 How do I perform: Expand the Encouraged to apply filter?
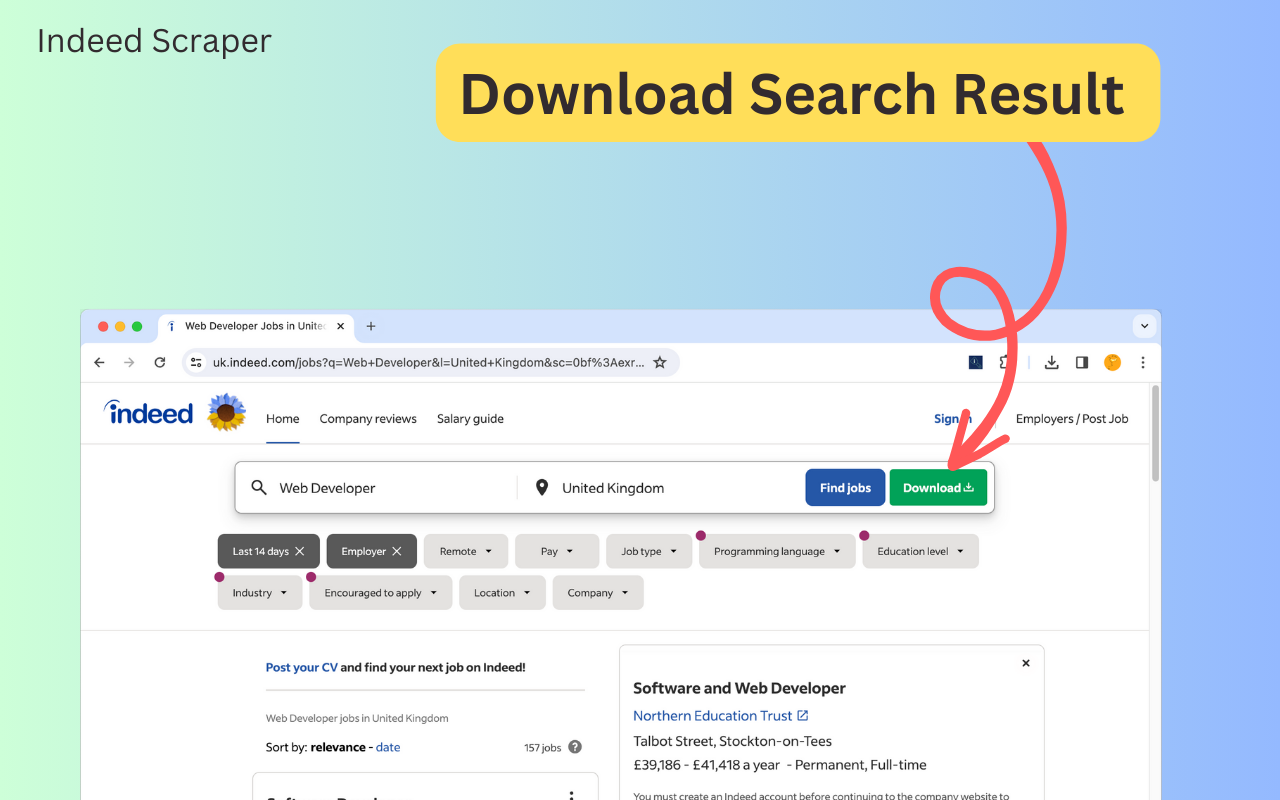(381, 593)
